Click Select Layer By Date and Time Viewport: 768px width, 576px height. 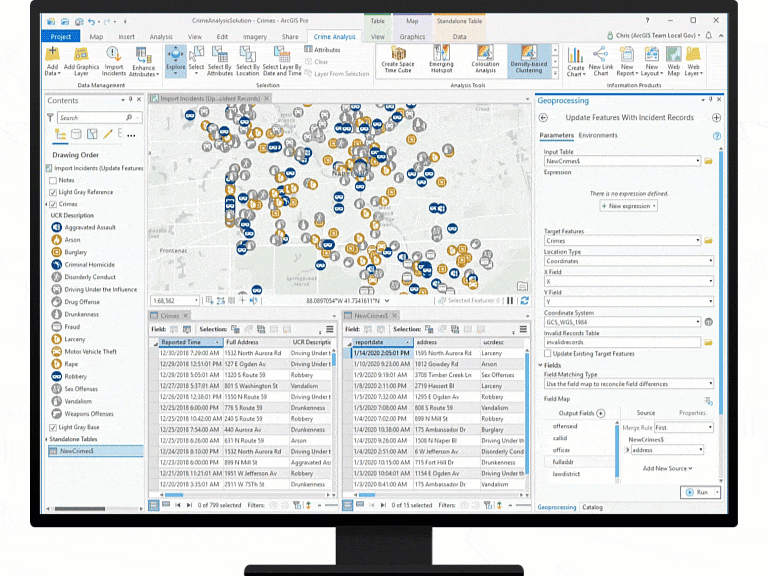(x=282, y=61)
